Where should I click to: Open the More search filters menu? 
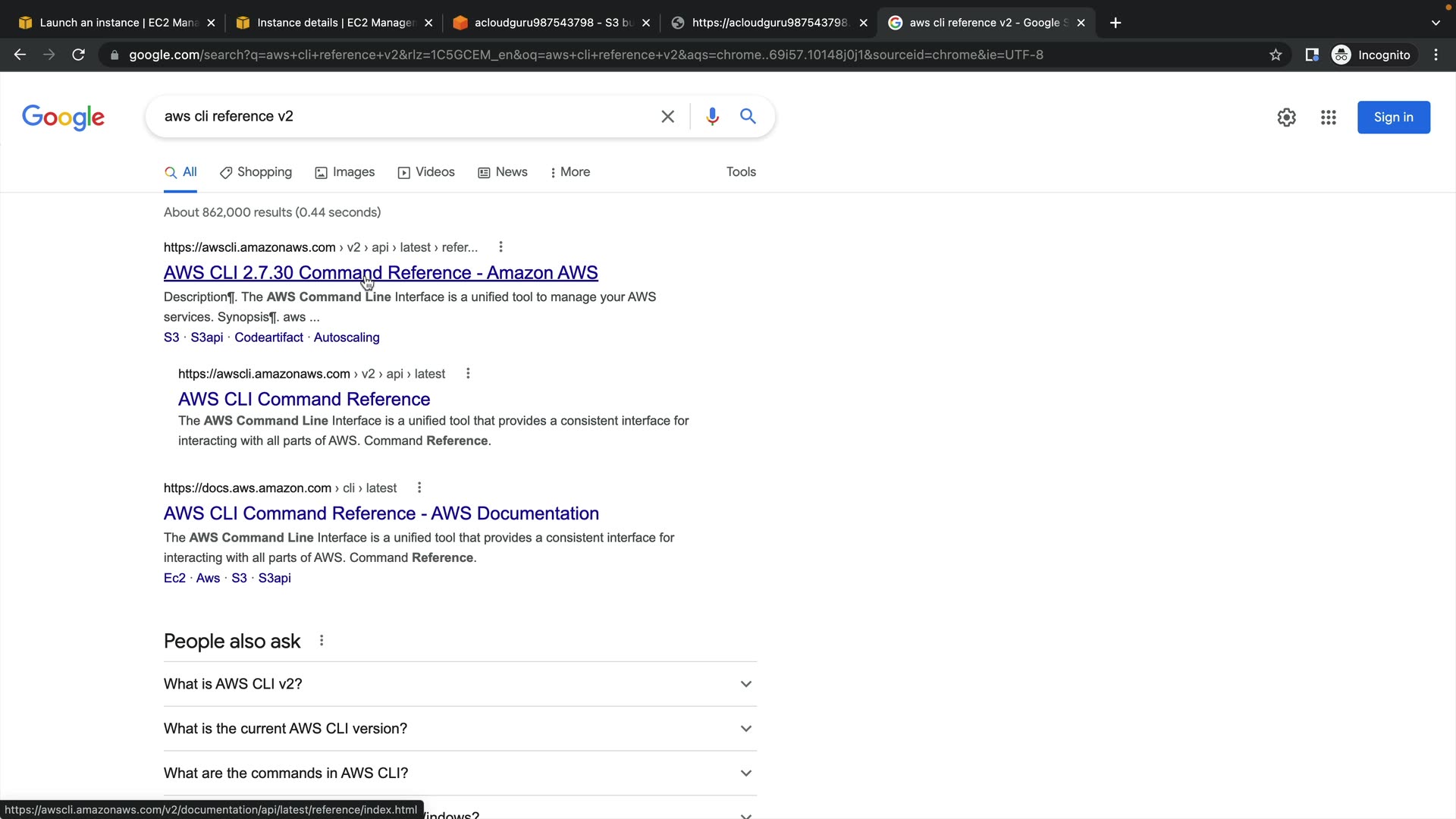coord(570,172)
